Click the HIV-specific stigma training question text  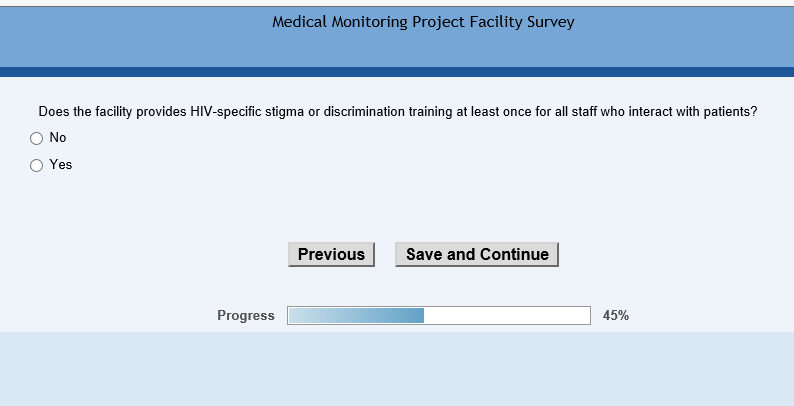397,112
